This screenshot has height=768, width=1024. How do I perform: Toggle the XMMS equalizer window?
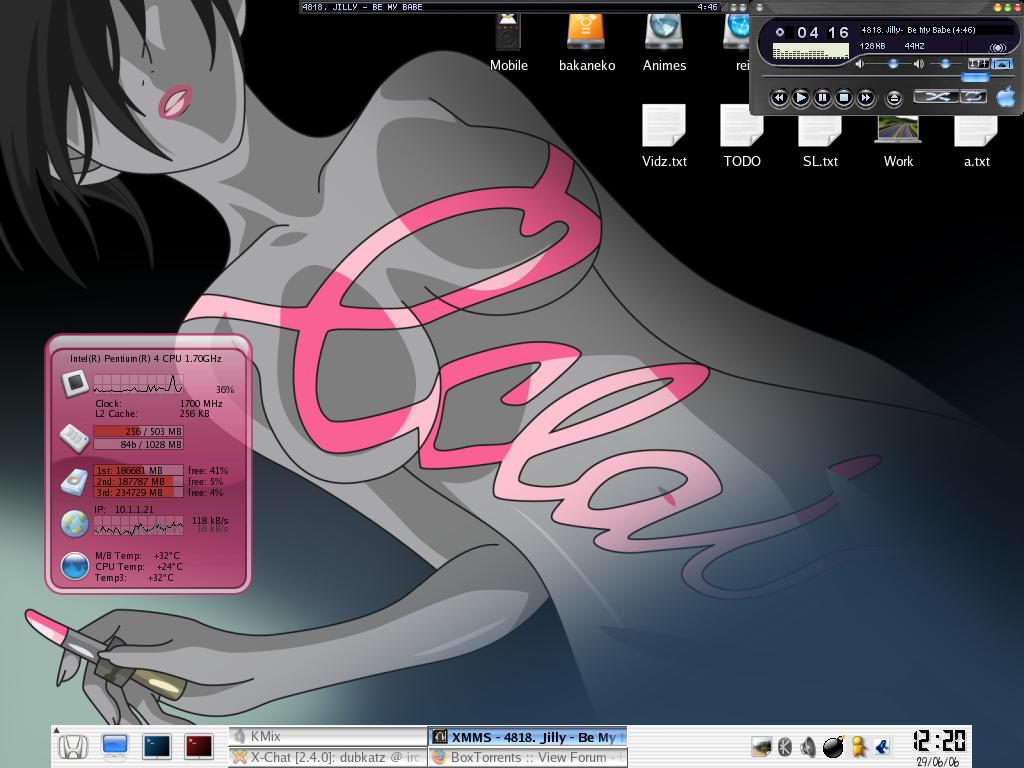(x=978, y=64)
